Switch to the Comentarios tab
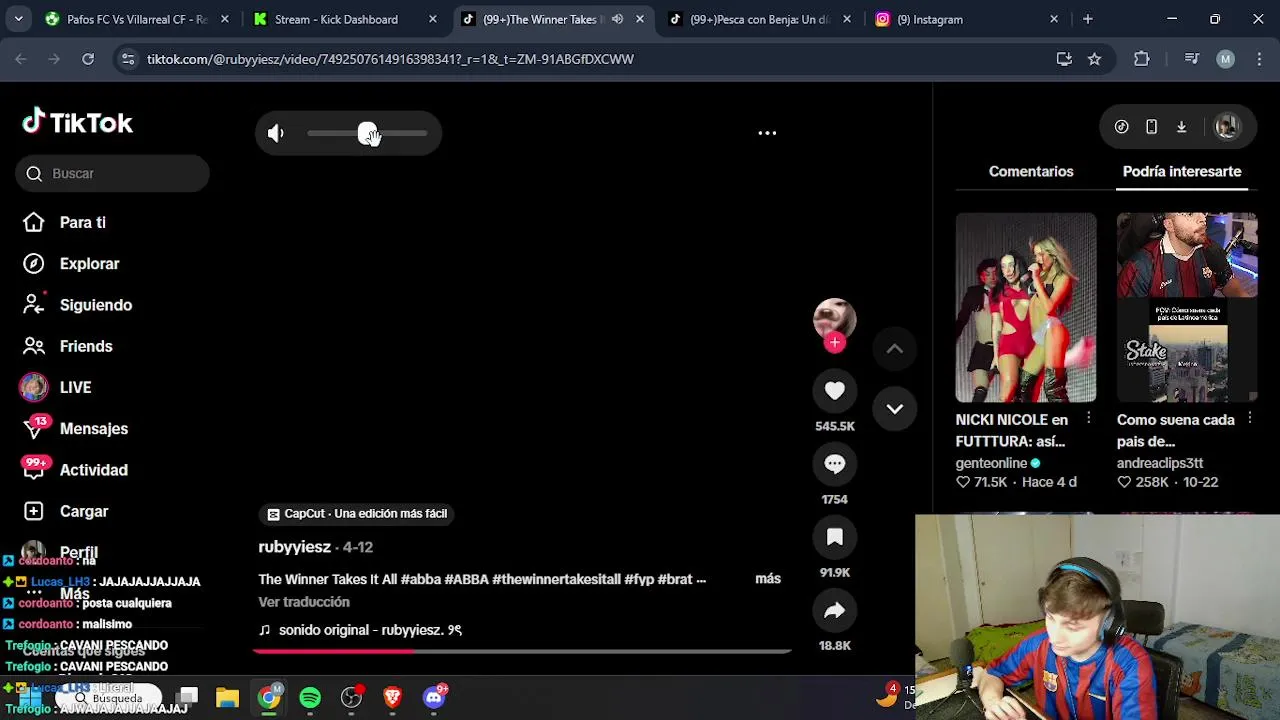Screen dimensions: 1280x720 tap(1031, 172)
